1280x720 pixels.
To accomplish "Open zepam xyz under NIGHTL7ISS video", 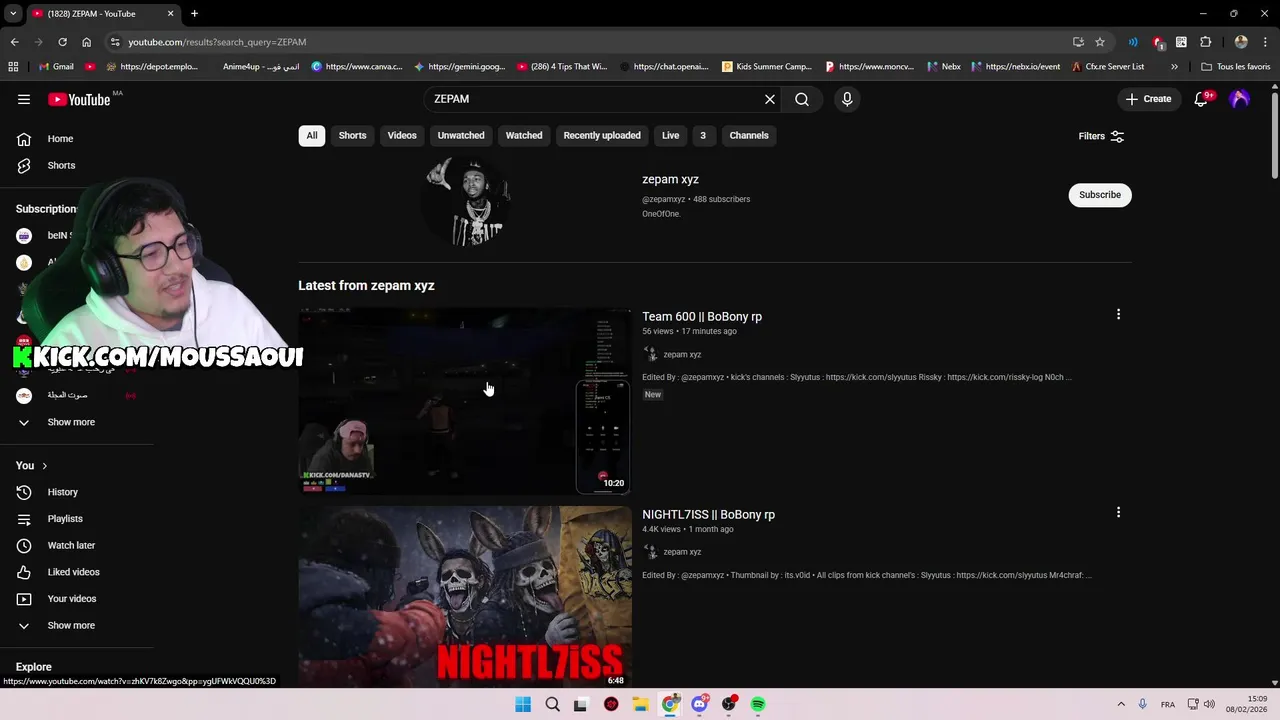I will coord(682,552).
